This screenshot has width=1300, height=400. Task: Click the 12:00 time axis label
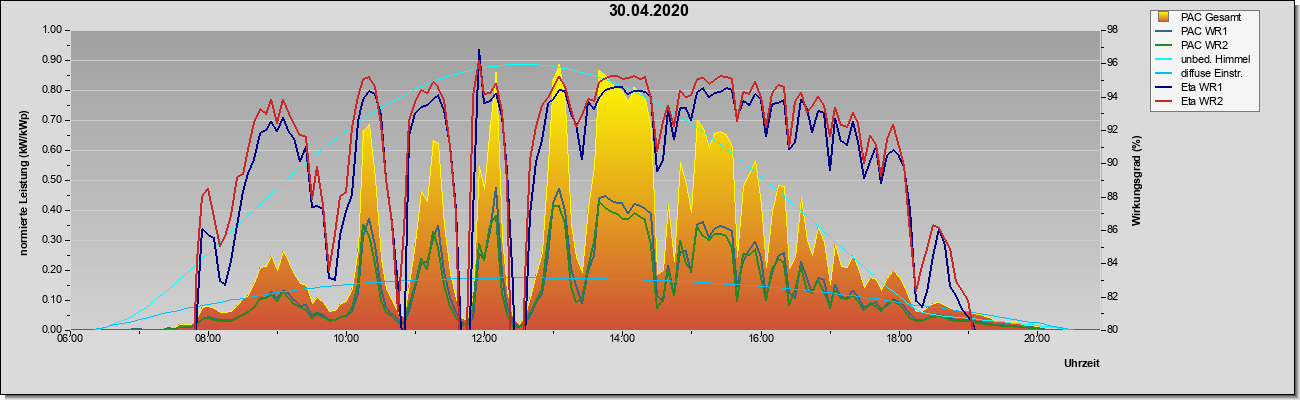[x=484, y=339]
